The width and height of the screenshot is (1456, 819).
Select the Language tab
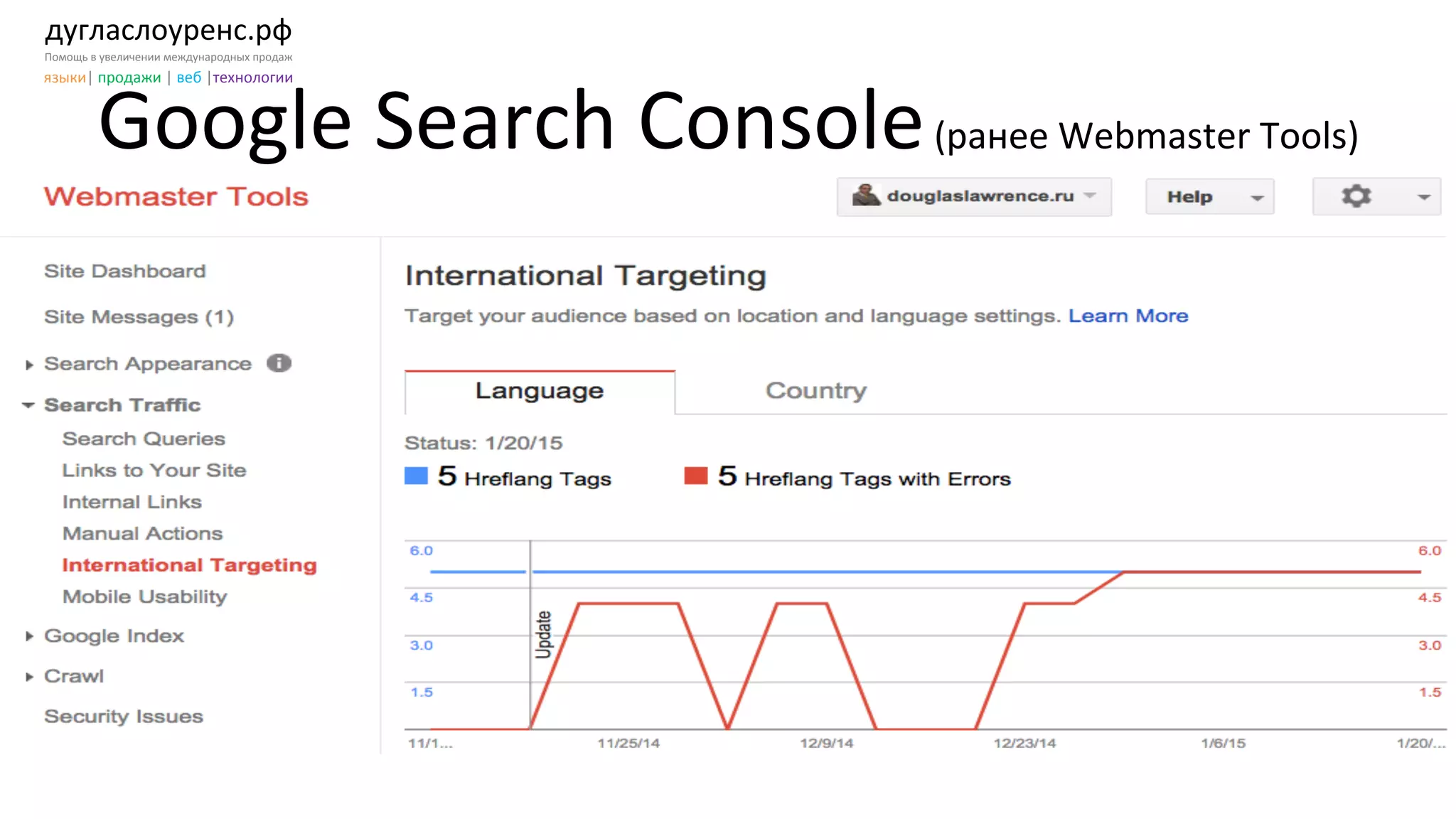coord(539,391)
